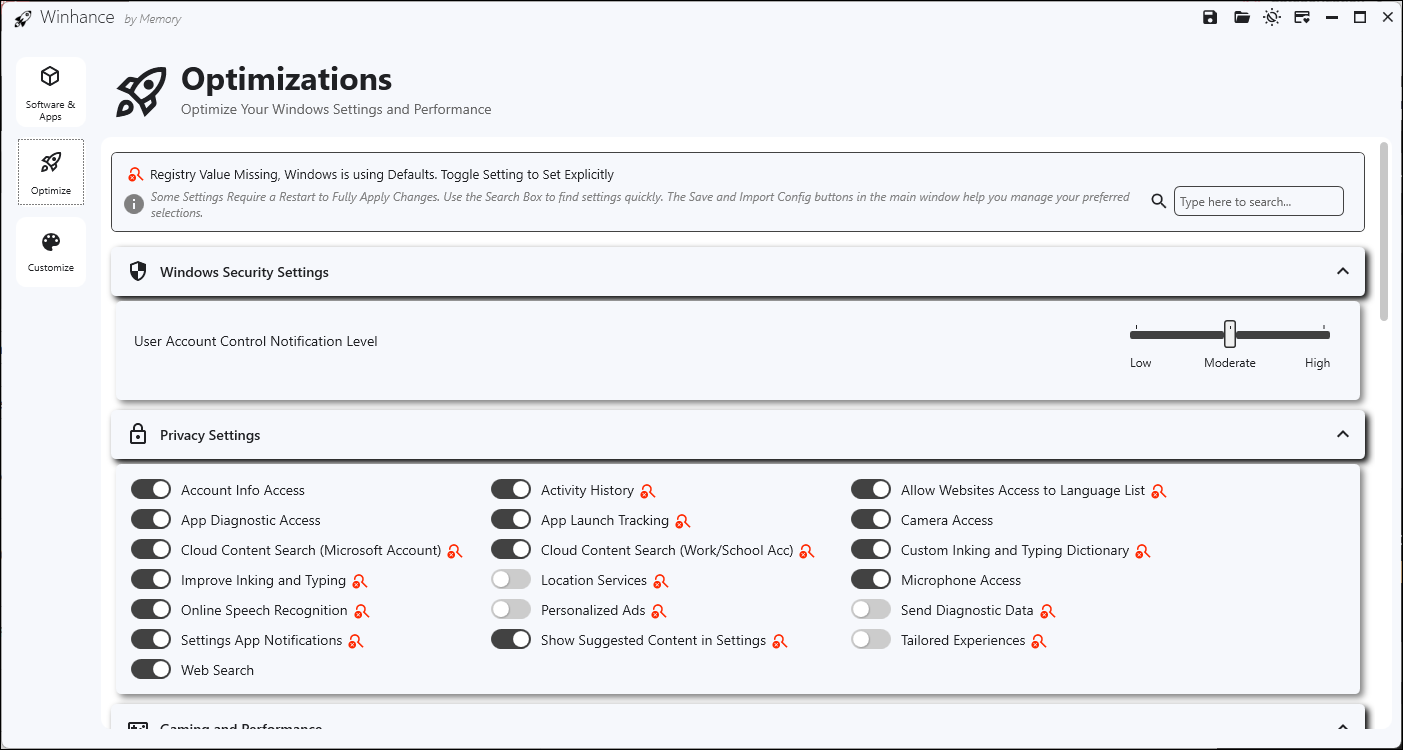1403x750 pixels.
Task: Select the Optimize sidebar tab
Action: [x=51, y=172]
